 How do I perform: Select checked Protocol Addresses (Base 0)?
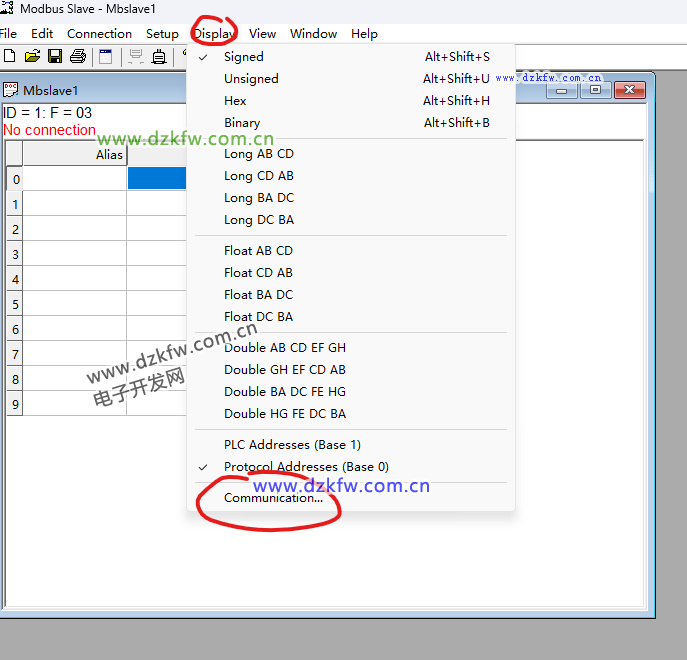point(351,467)
